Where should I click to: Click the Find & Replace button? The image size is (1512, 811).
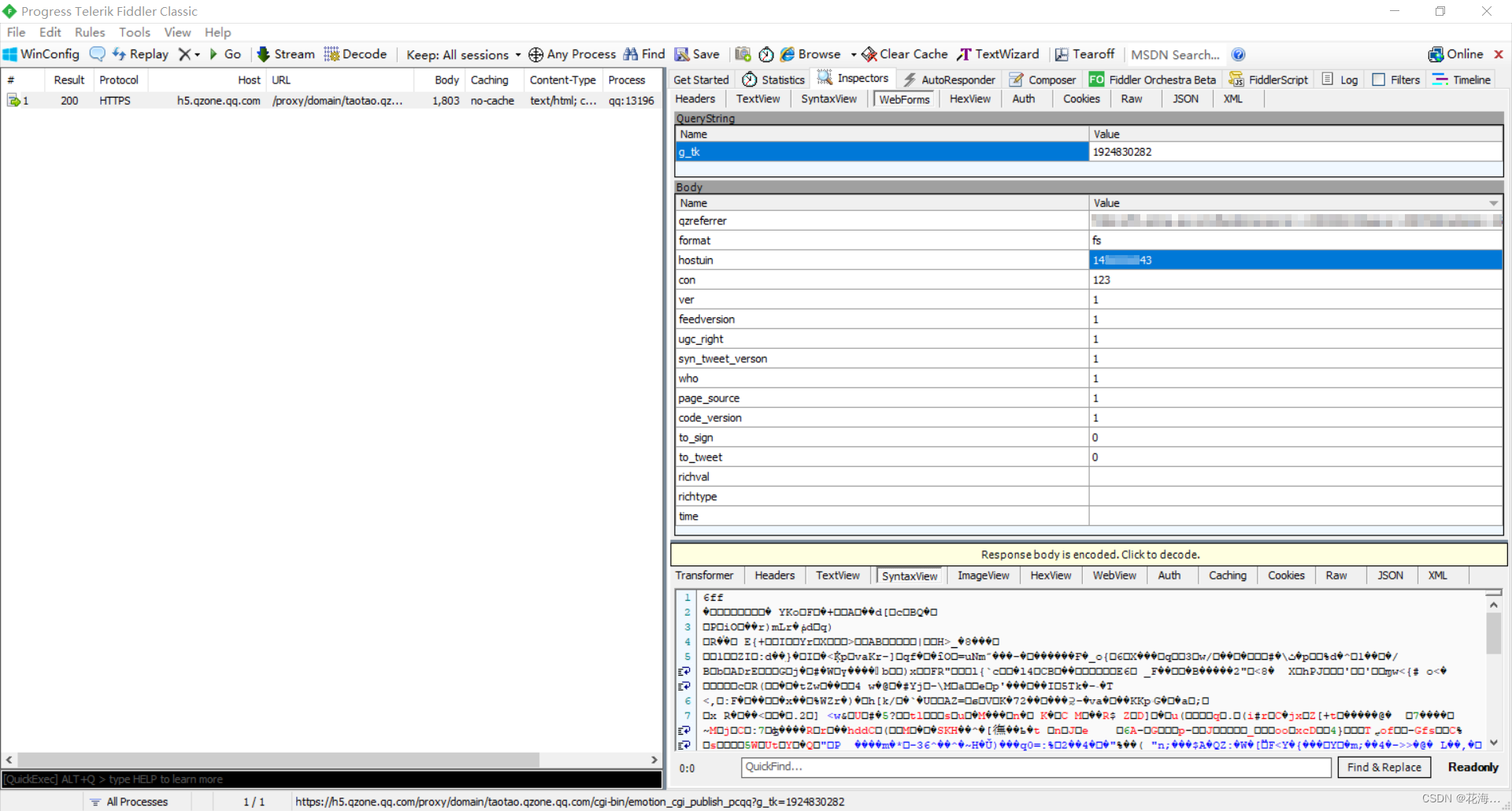coord(1384,767)
